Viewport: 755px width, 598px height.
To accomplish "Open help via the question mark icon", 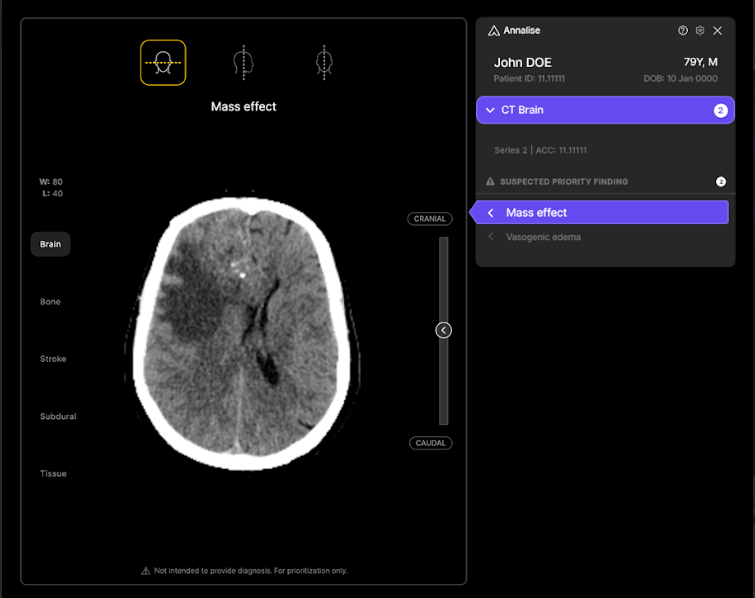I will (683, 31).
